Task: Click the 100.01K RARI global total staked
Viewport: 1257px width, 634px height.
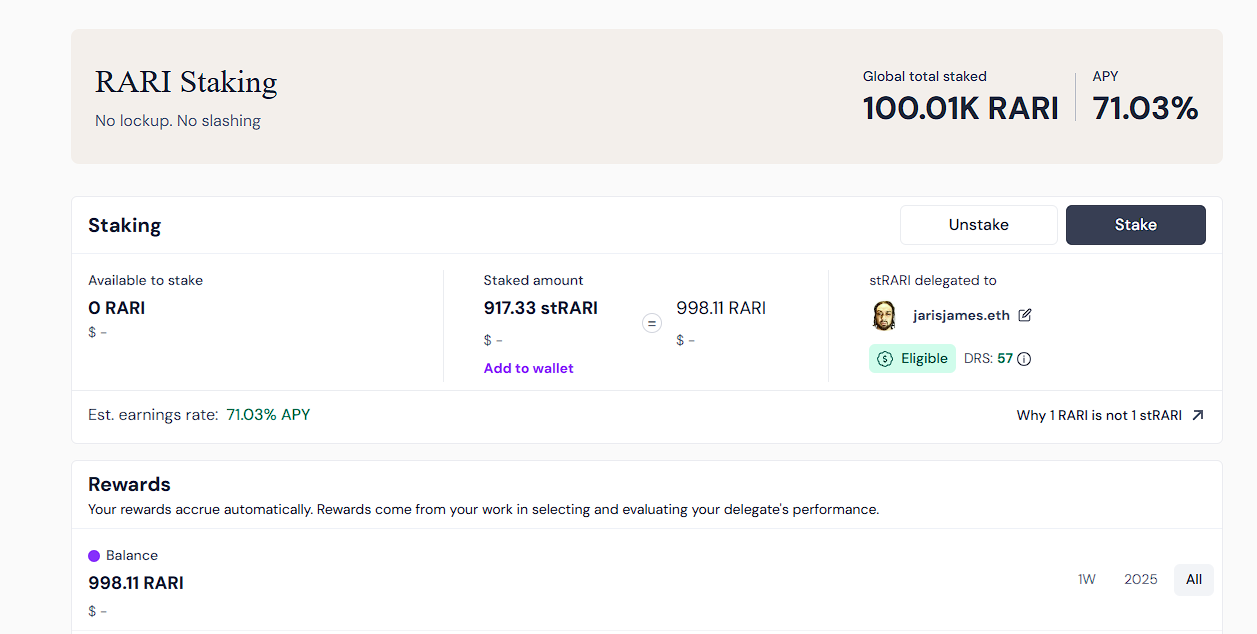Action: [x=961, y=108]
